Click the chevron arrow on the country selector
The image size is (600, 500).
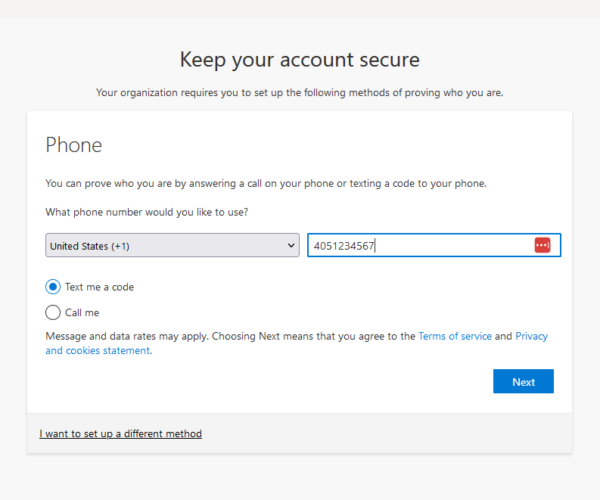coord(291,246)
